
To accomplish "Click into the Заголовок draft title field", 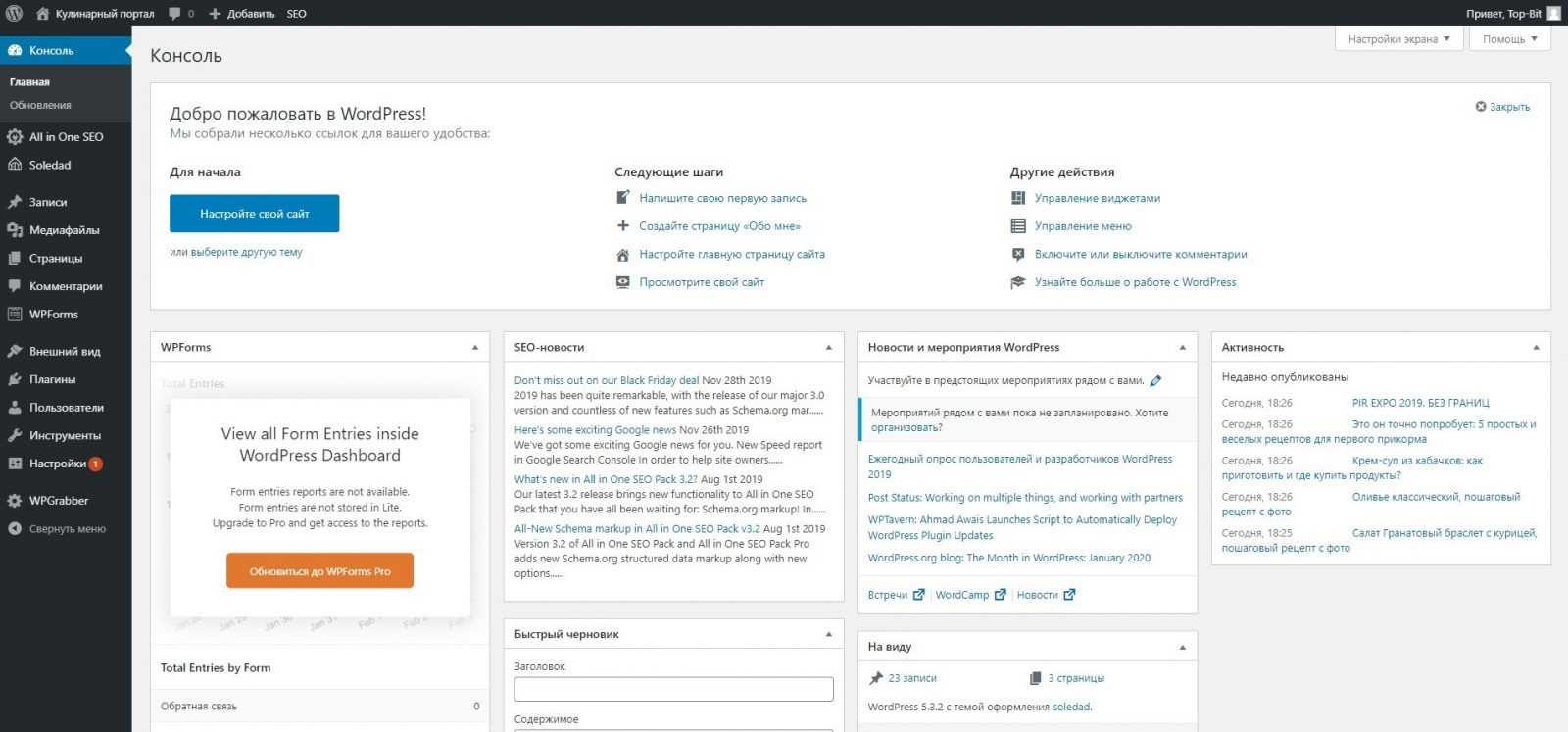I will pos(673,689).
